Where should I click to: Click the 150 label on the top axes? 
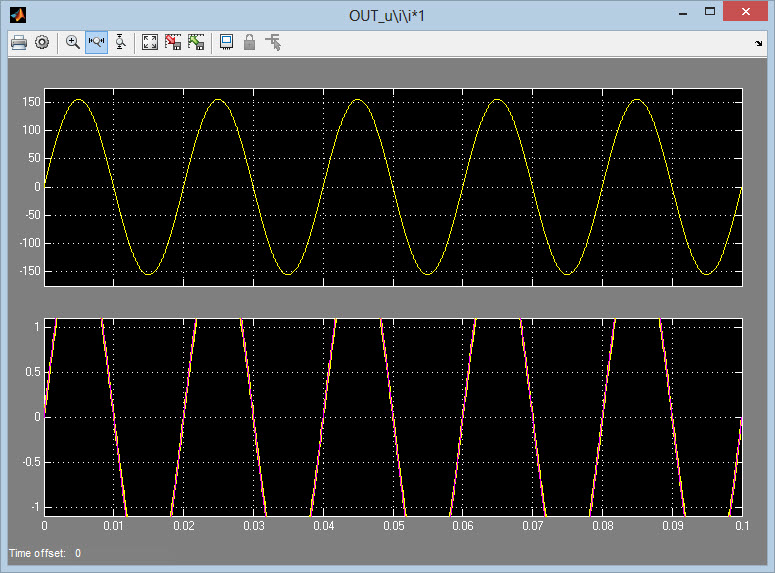pos(32,102)
